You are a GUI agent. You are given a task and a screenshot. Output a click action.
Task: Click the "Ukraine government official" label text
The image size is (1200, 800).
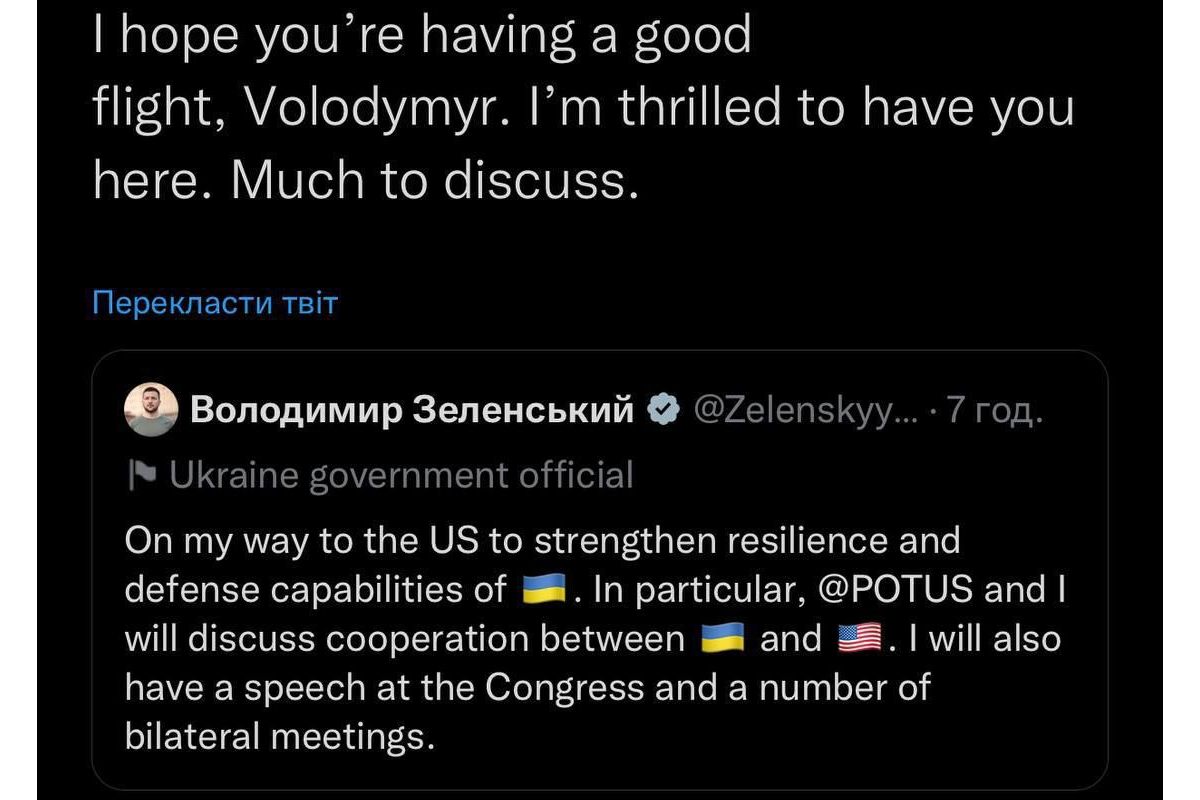pyautogui.click(x=401, y=475)
